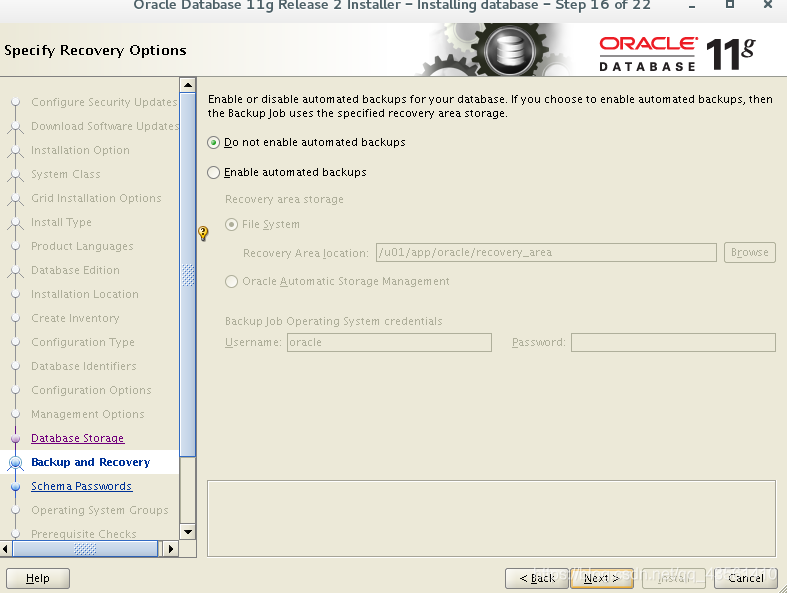787x593 pixels.
Task: Click Operating System Groups step
Action: coord(100,511)
